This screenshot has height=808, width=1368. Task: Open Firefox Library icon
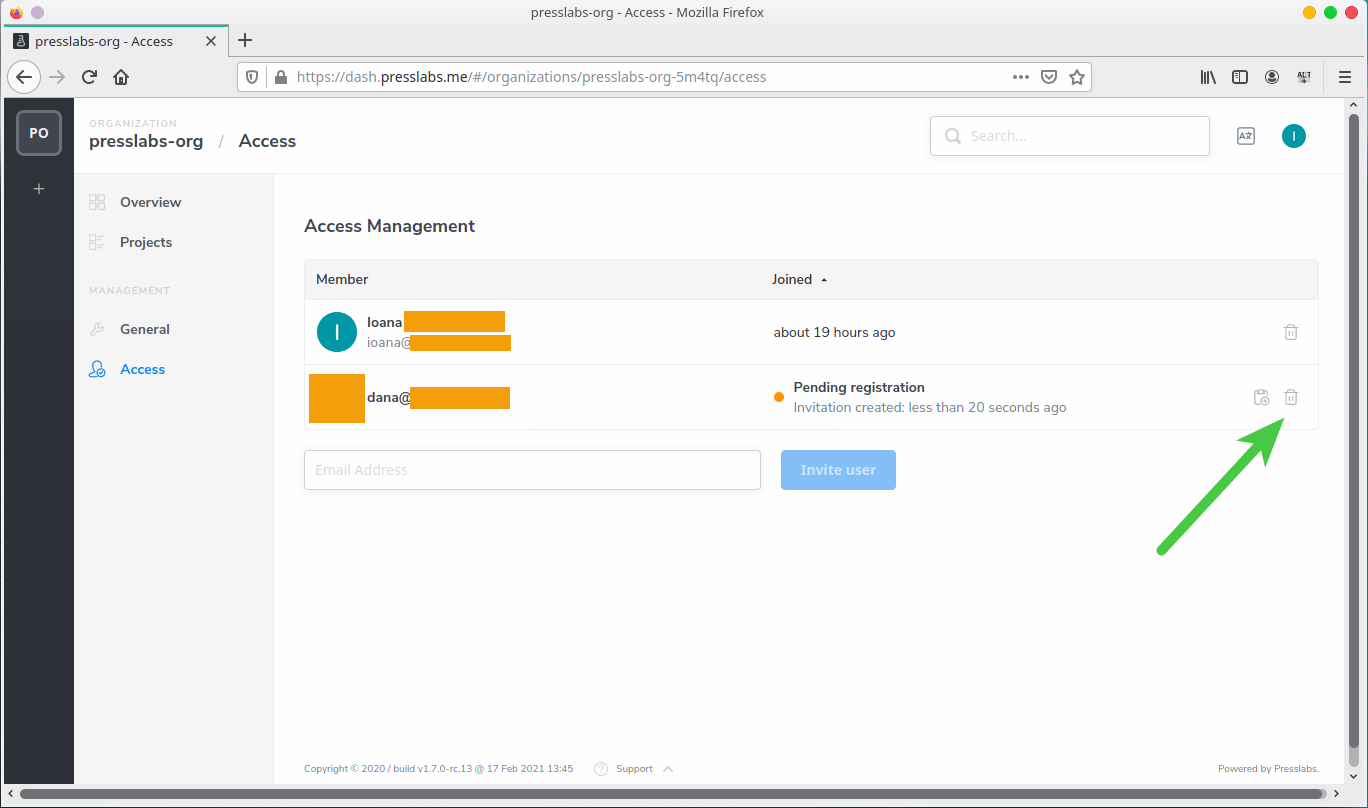[x=1208, y=77]
